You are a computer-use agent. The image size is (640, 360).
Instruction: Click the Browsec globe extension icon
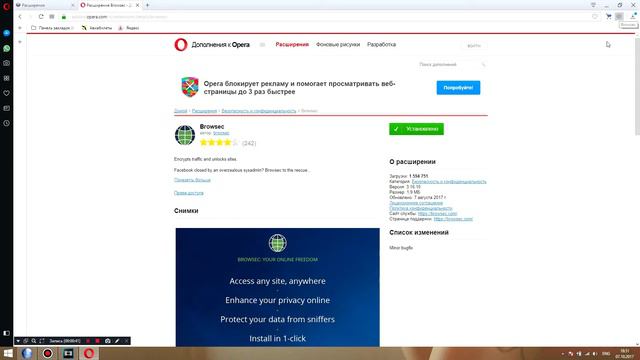coord(185,135)
